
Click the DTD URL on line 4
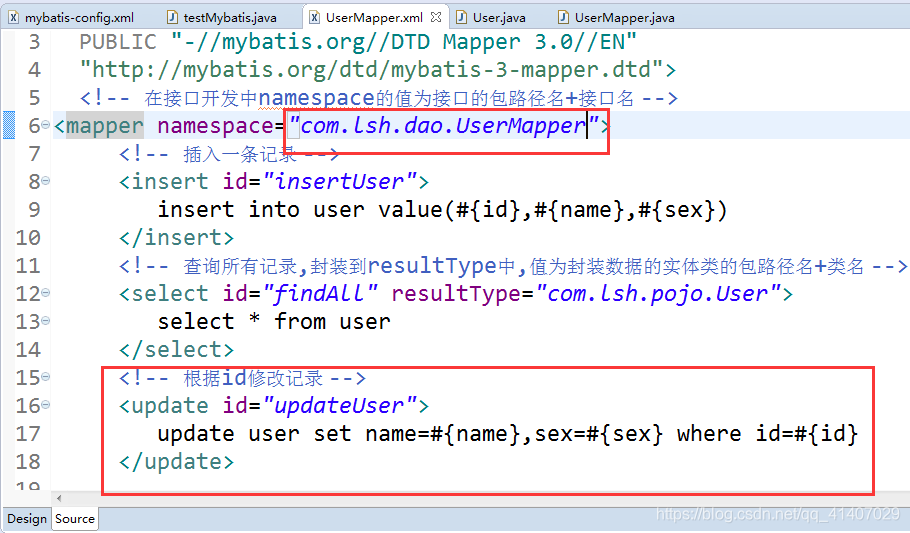(x=378, y=70)
